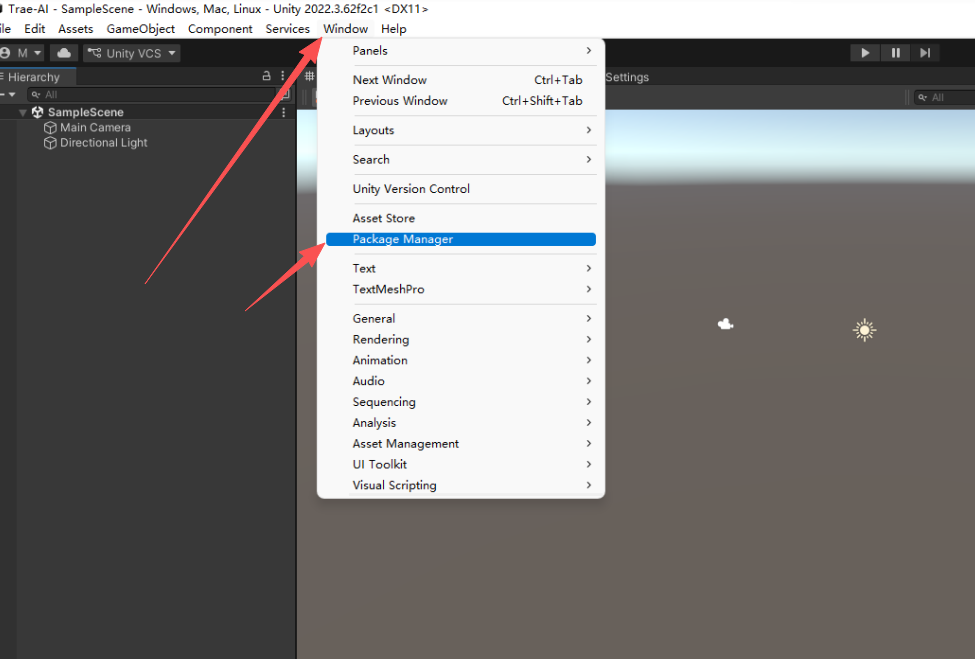Expand the Visual Scripting submenu
Screen dimensions: 975x659
point(461,486)
